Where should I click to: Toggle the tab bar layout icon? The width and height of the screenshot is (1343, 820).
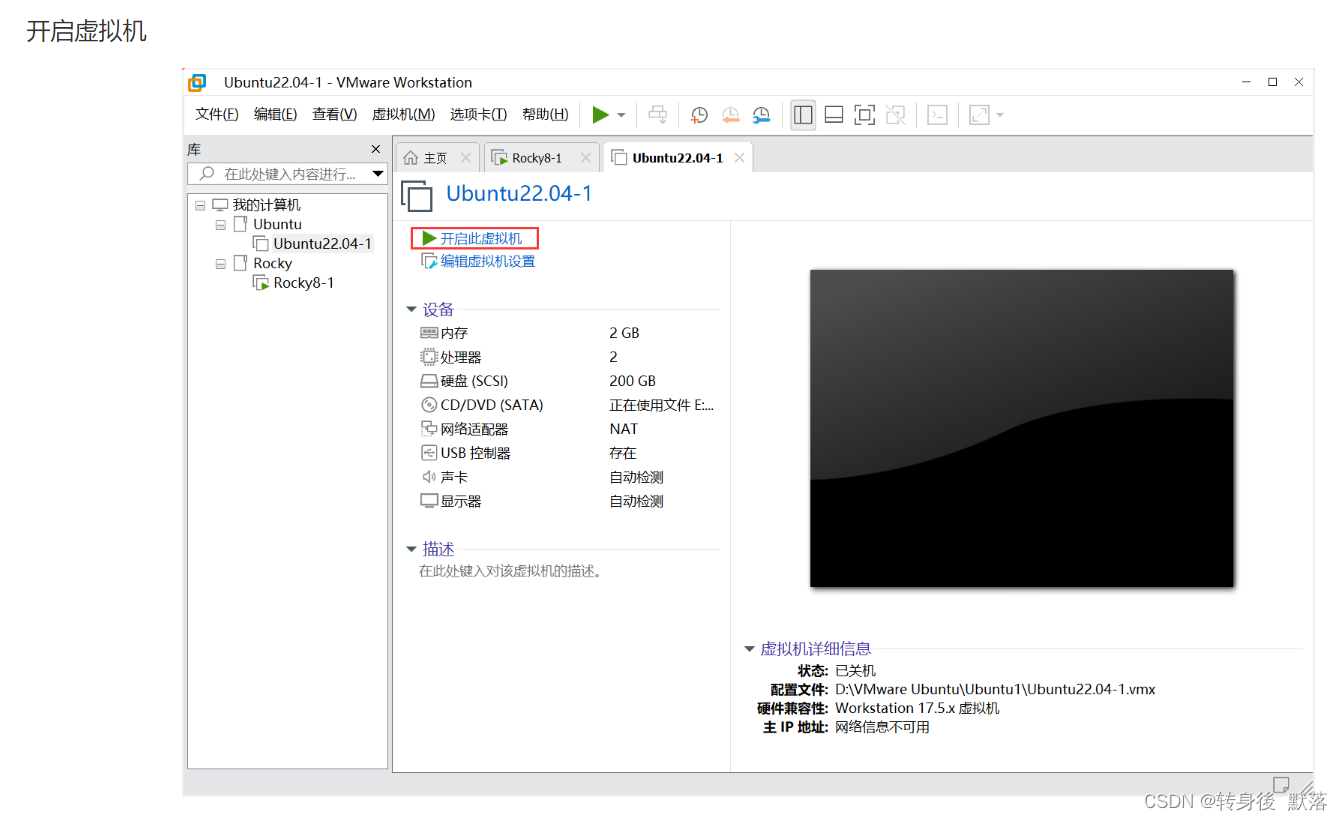click(895, 114)
